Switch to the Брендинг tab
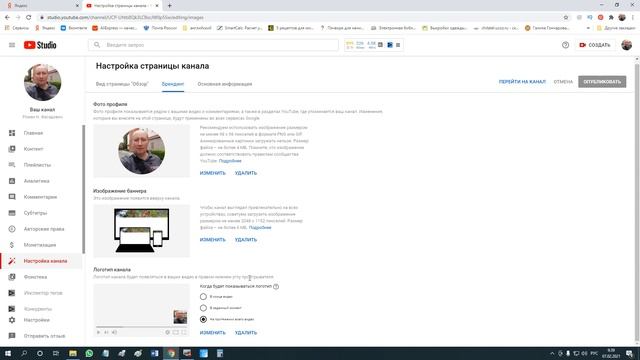The width and height of the screenshot is (640, 360). coord(173,84)
